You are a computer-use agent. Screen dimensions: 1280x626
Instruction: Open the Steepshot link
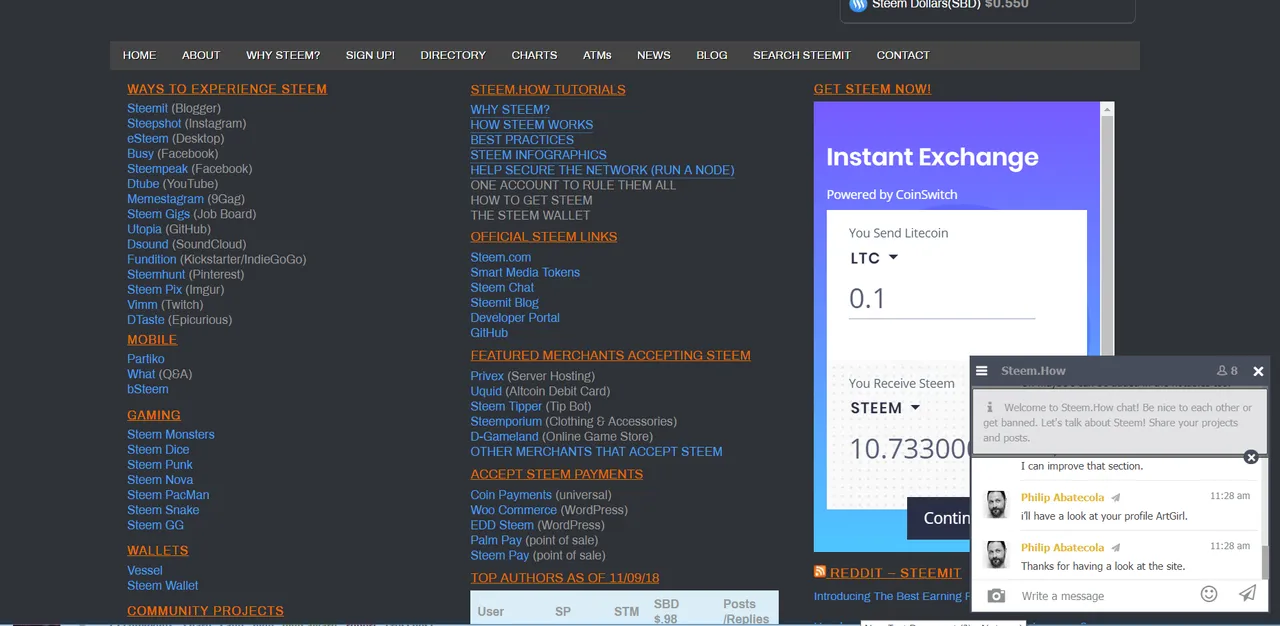[x=154, y=123]
